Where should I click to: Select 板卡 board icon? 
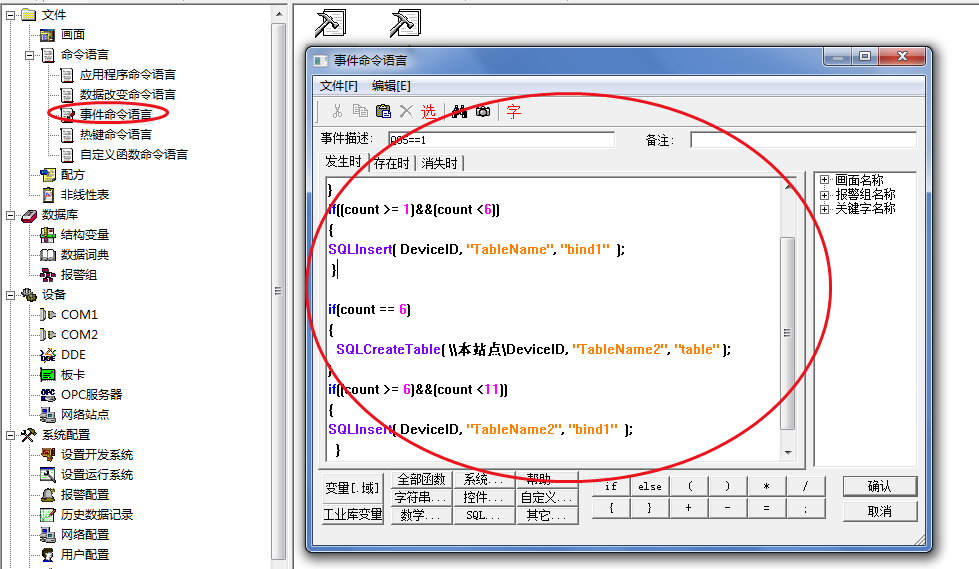(47, 375)
